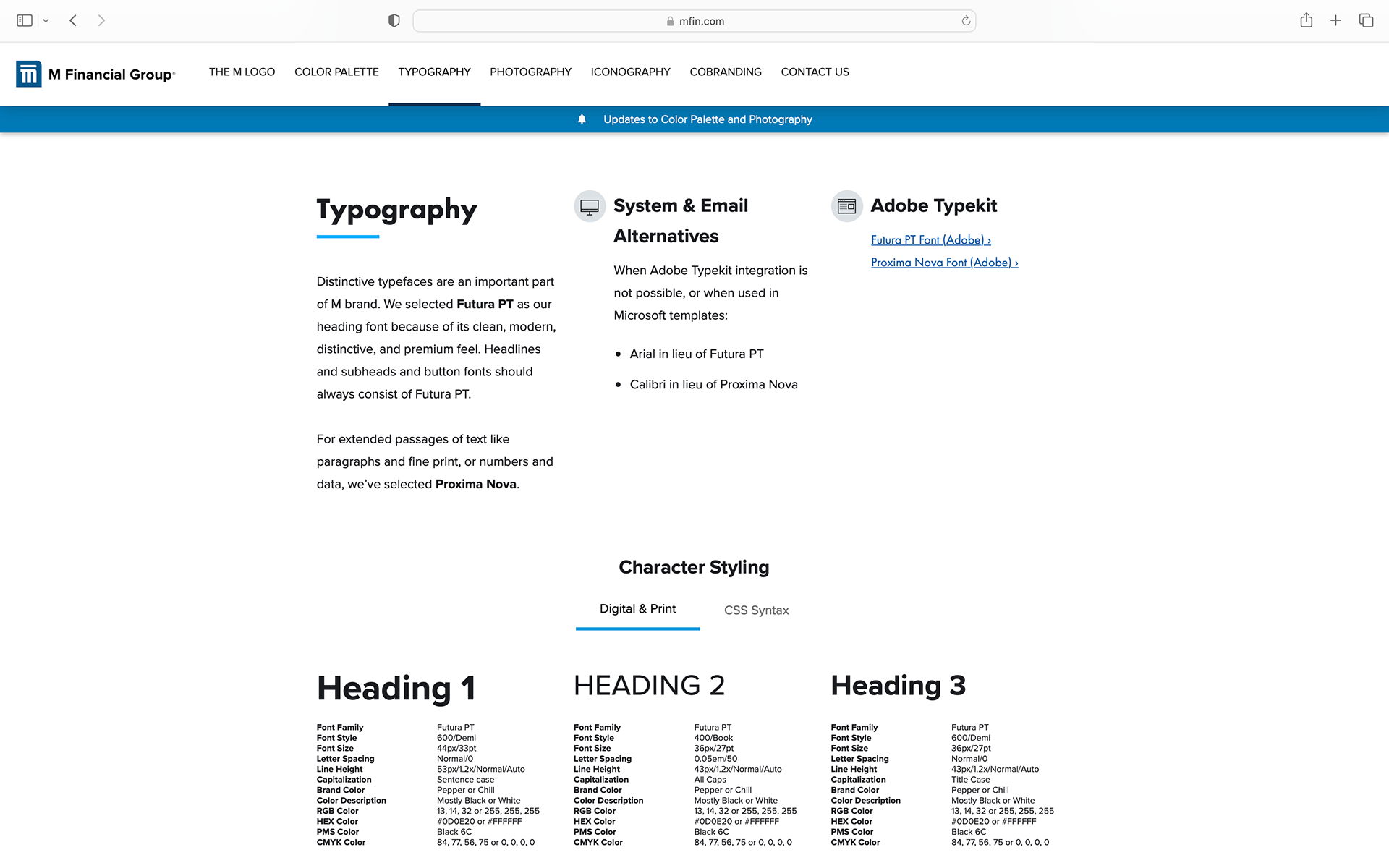The image size is (1389, 868).
Task: Click 'Calibri in lieu of Proxima Nova' bullet
Action: click(713, 384)
